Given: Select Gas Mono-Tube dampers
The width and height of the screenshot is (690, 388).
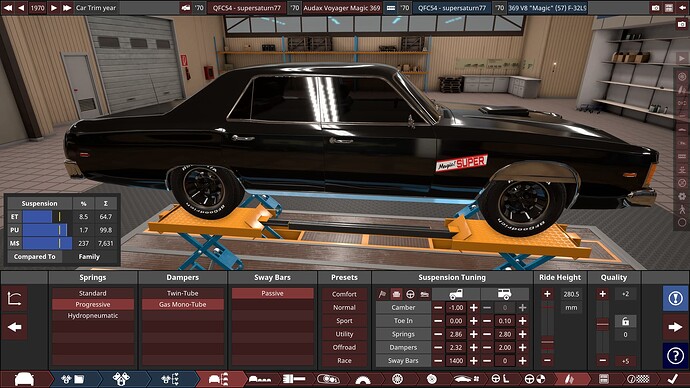Looking at the screenshot, I should click(182, 304).
